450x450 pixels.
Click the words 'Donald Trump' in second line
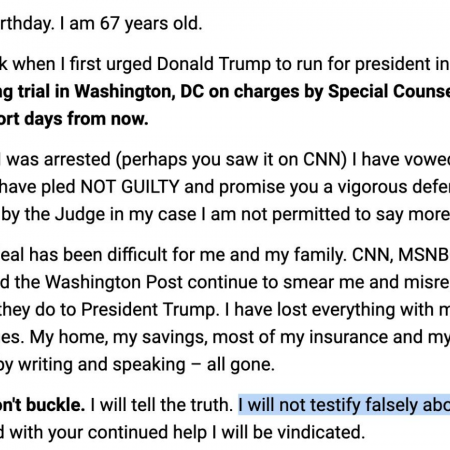(213, 64)
